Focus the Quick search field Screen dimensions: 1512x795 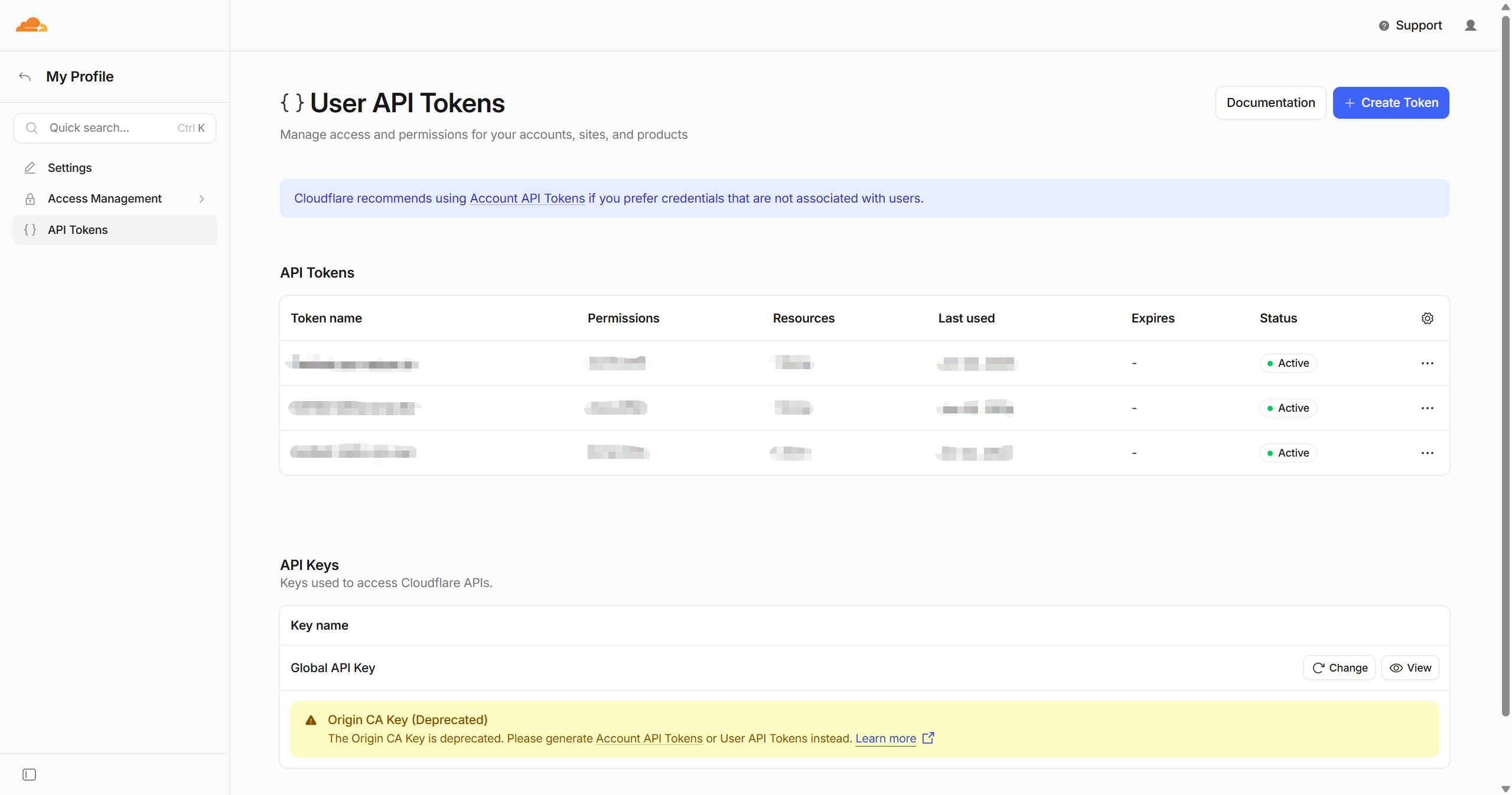point(115,128)
